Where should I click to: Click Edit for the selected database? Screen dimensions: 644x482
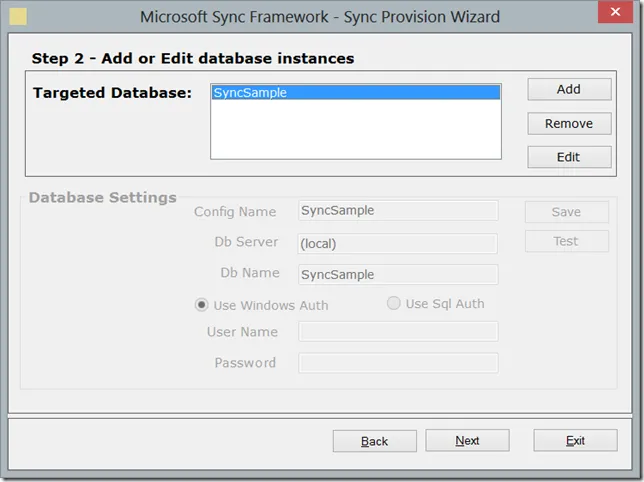pos(568,157)
